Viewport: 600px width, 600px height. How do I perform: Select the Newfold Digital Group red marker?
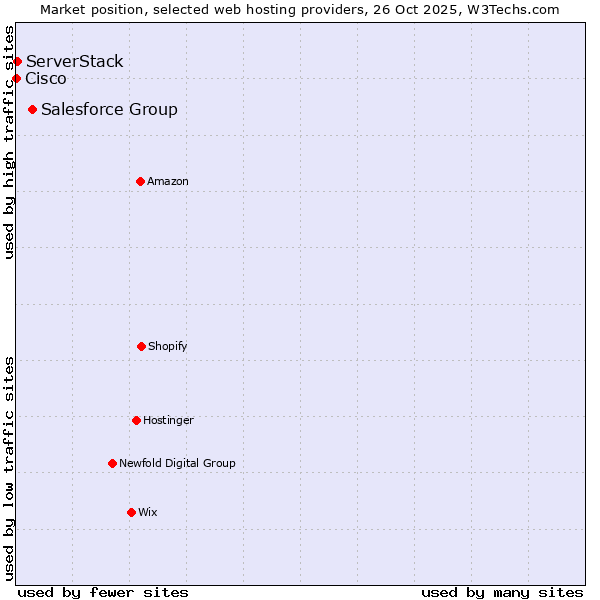(112, 463)
